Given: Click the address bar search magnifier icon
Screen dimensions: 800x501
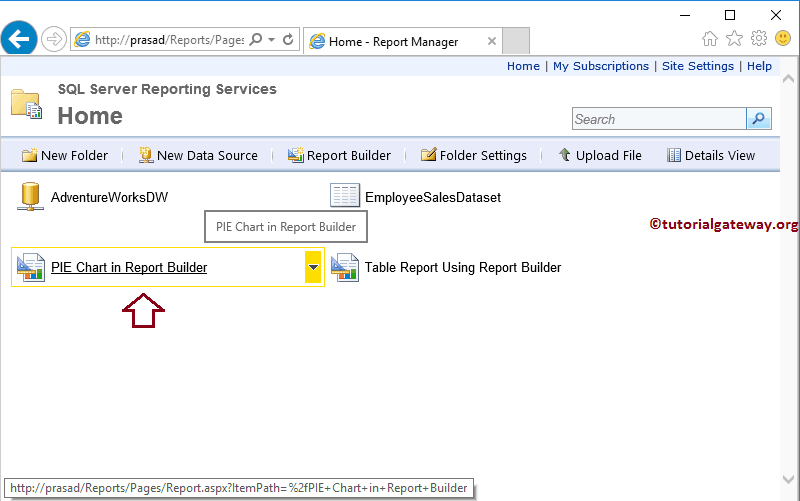Looking at the screenshot, I should [x=256, y=39].
